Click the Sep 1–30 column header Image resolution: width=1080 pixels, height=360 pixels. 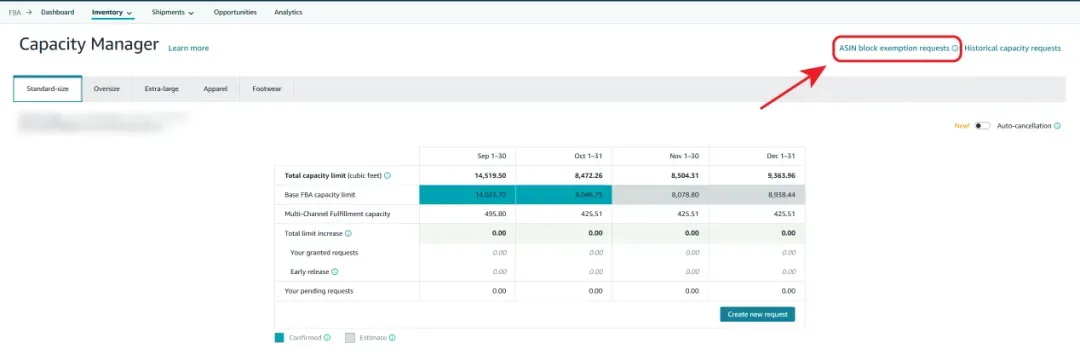492,156
